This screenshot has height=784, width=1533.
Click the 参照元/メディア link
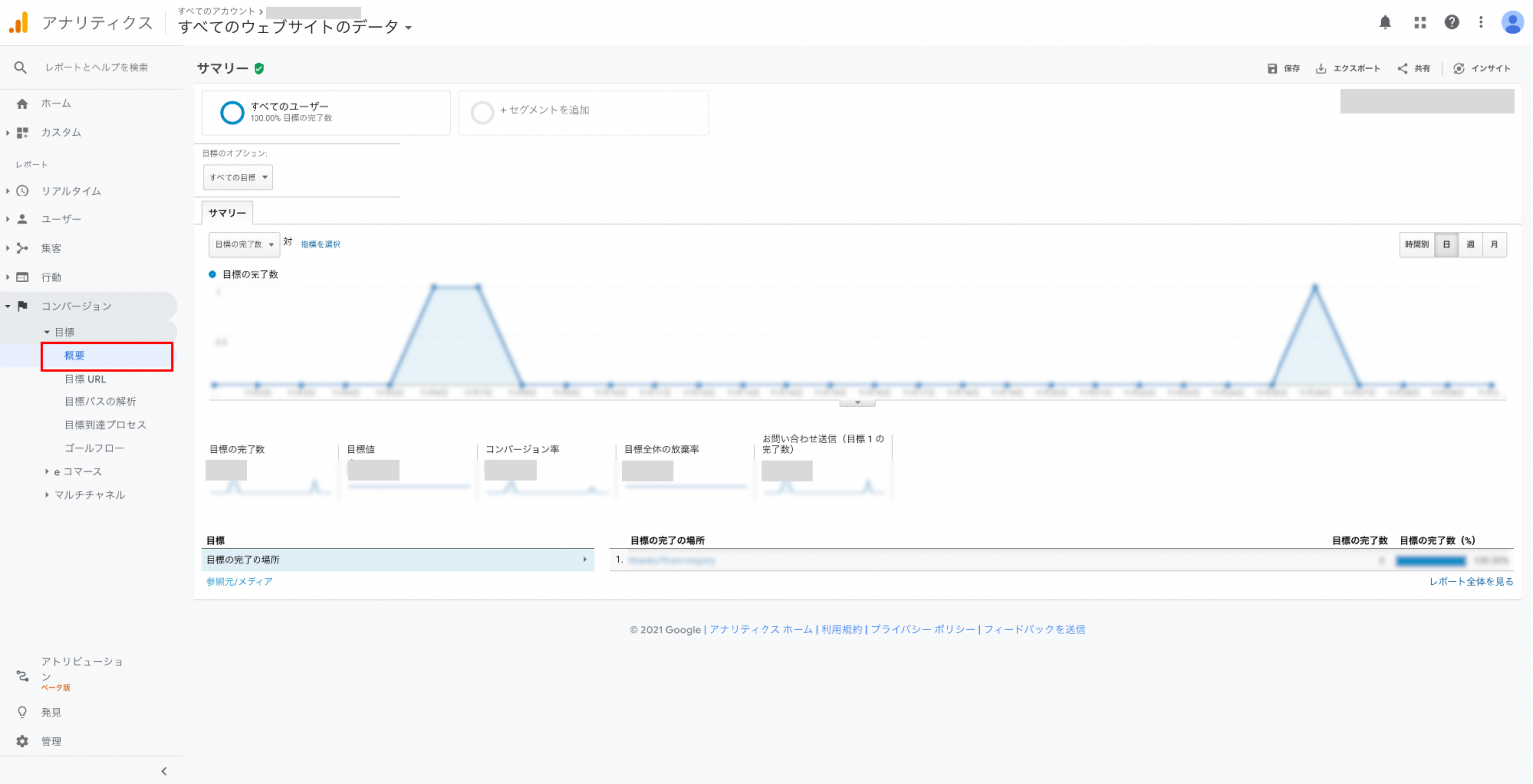(240, 581)
